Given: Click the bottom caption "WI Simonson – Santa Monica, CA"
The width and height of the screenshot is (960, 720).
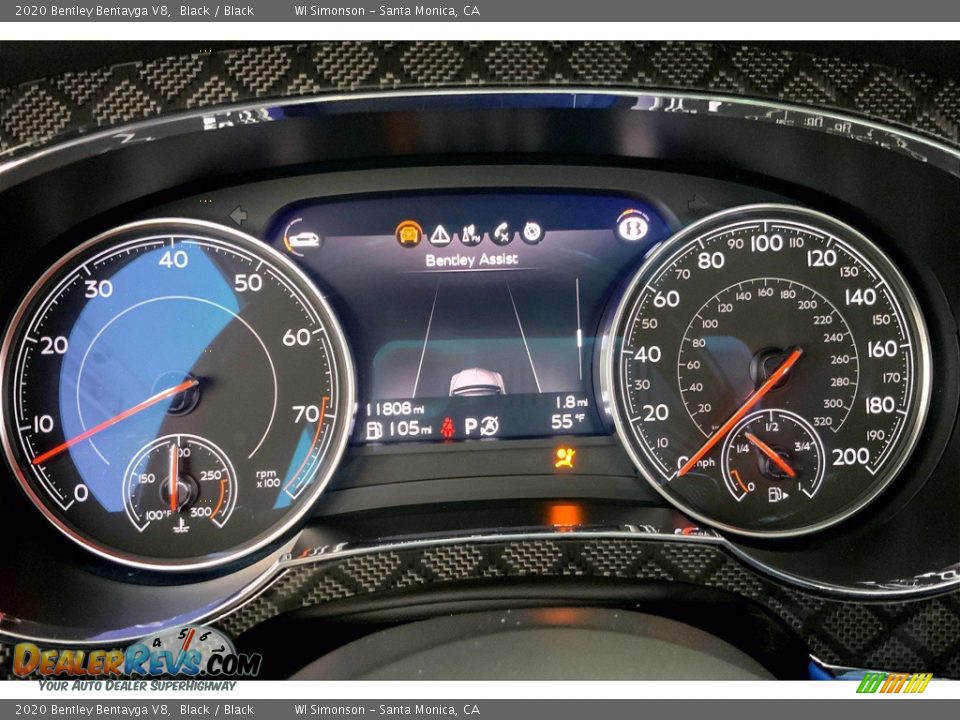Looking at the screenshot, I should click(387, 710).
